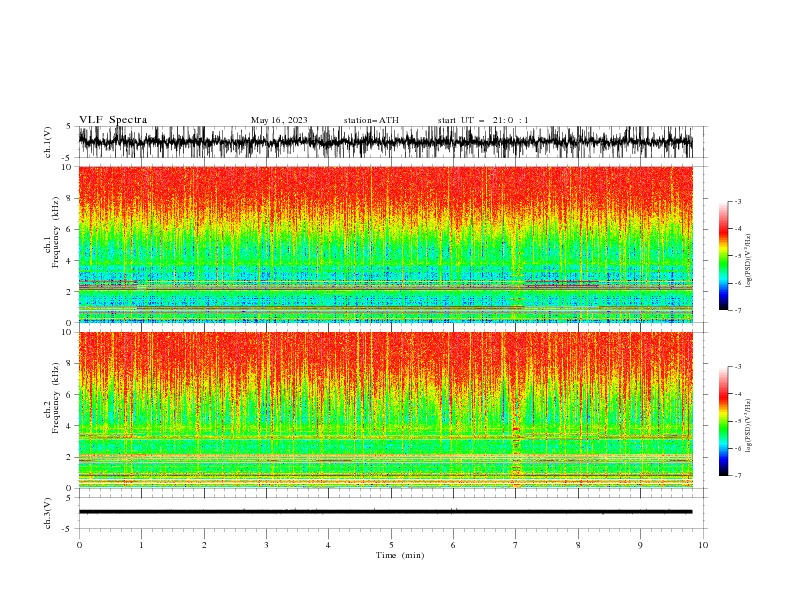Click time axis tick label "7"
Screen dimensions: 792x612
pos(516,545)
